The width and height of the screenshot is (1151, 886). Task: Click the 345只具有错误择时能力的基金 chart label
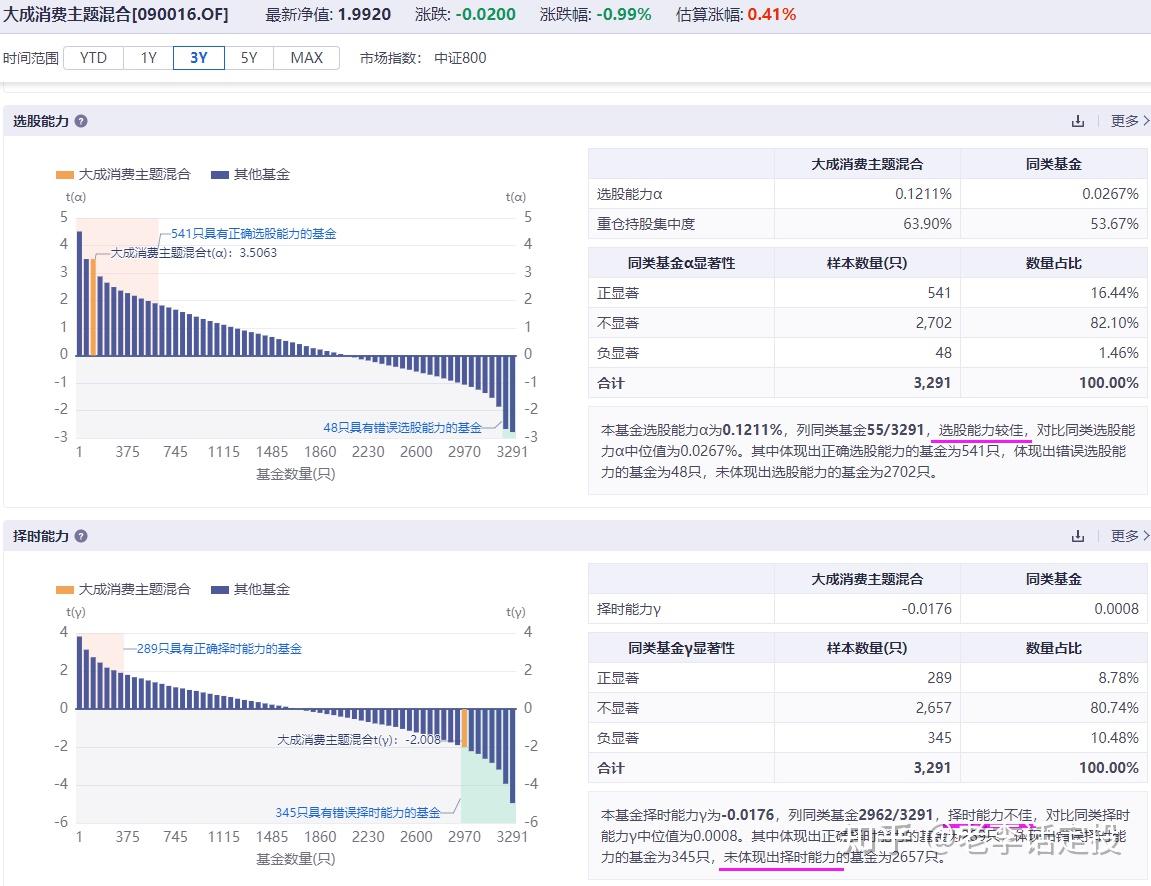pyautogui.click(x=358, y=813)
